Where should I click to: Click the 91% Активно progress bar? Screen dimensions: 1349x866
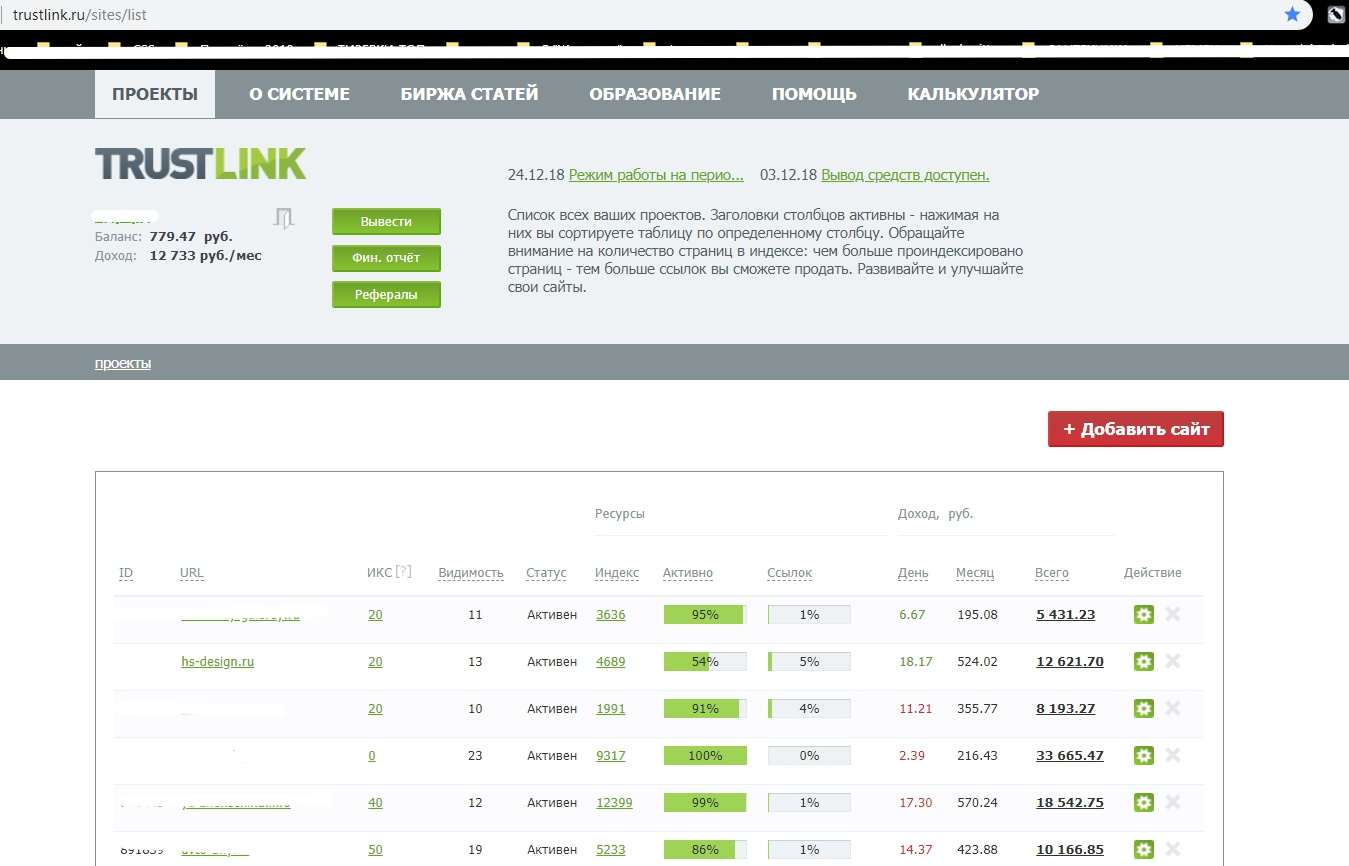coord(705,708)
